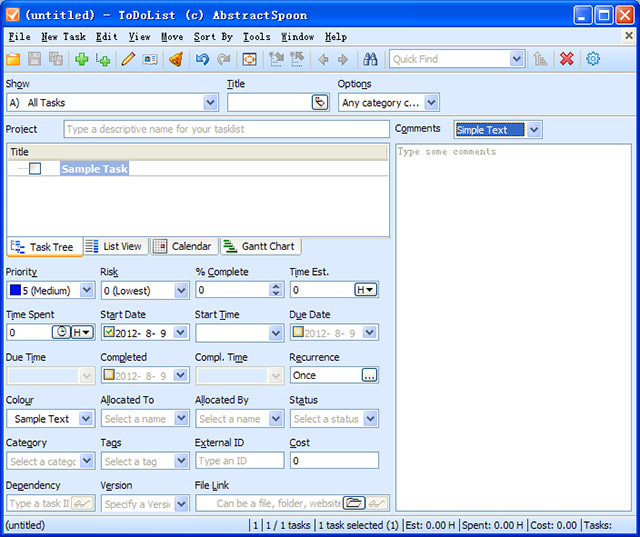Click the Project name input field
The width and height of the screenshot is (640, 537).
pyautogui.click(x=226, y=129)
